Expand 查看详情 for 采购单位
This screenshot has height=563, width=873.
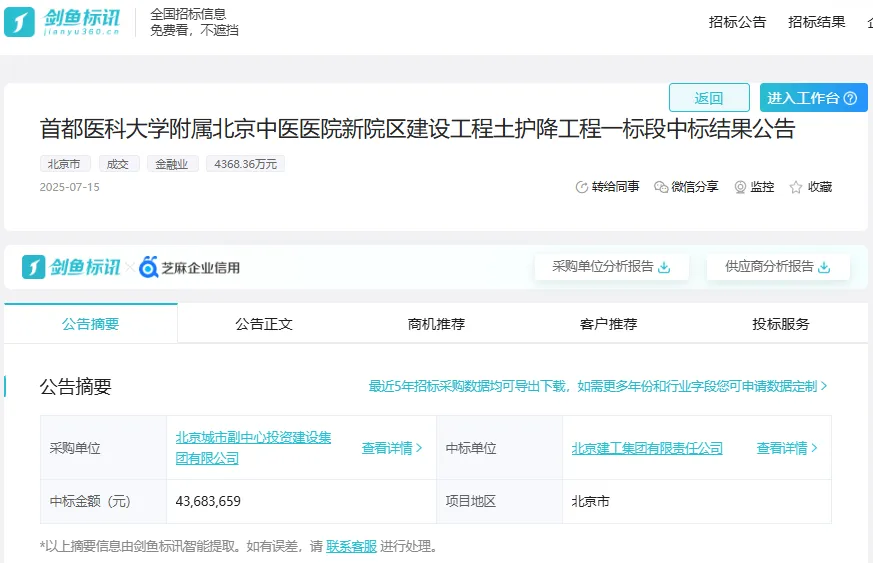tap(392, 448)
